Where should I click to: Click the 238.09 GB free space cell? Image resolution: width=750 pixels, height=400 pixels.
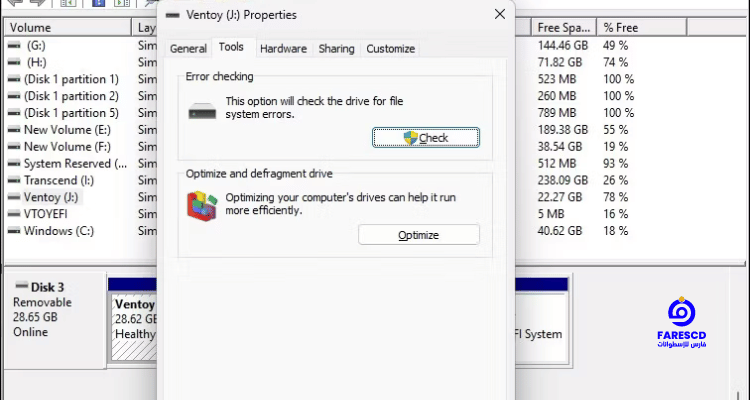[x=562, y=180]
